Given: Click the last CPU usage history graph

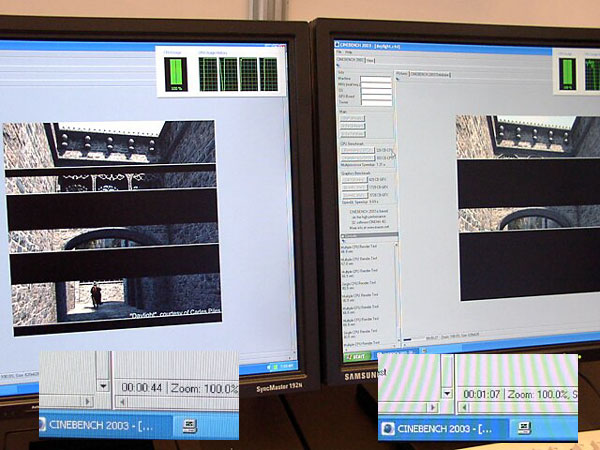Looking at the screenshot, I should 268,74.
